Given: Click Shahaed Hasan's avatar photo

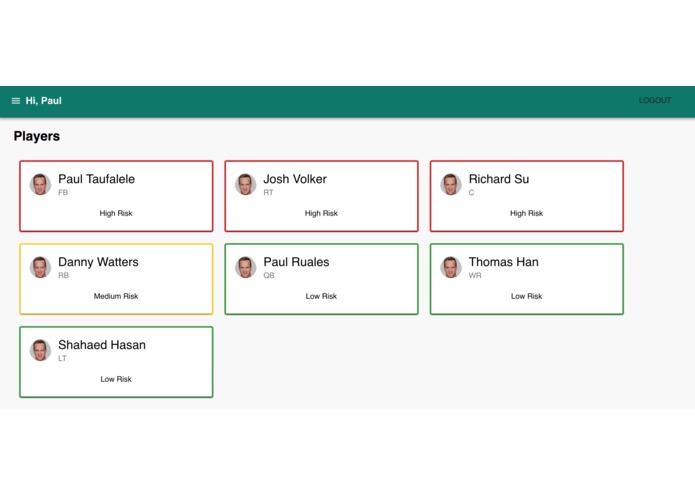Looking at the screenshot, I should [x=40, y=350].
